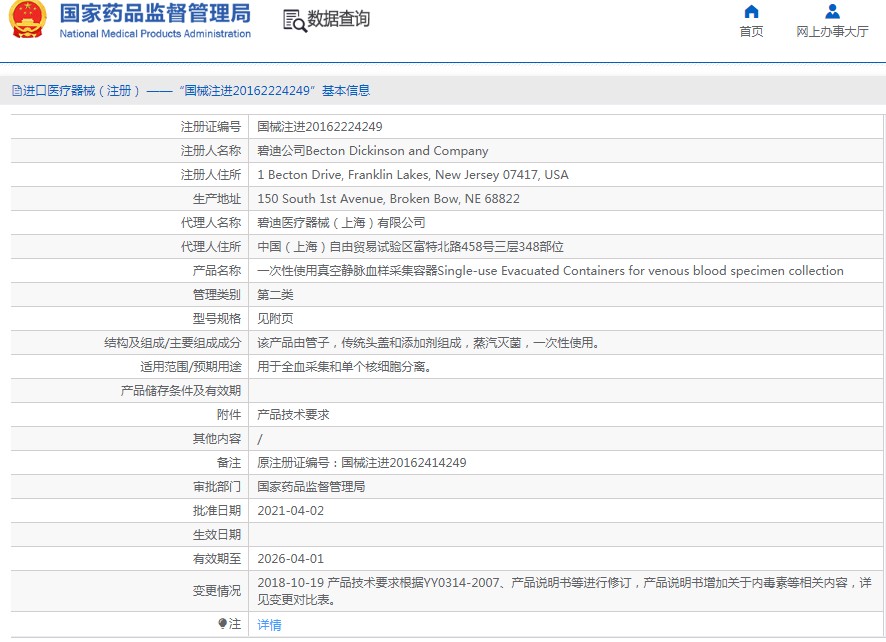
Task: Click the 注册人名称 label
Action: point(211,151)
